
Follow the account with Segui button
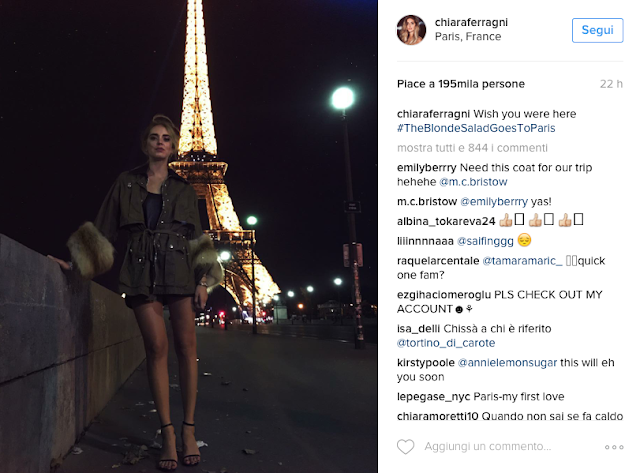[x=598, y=30]
